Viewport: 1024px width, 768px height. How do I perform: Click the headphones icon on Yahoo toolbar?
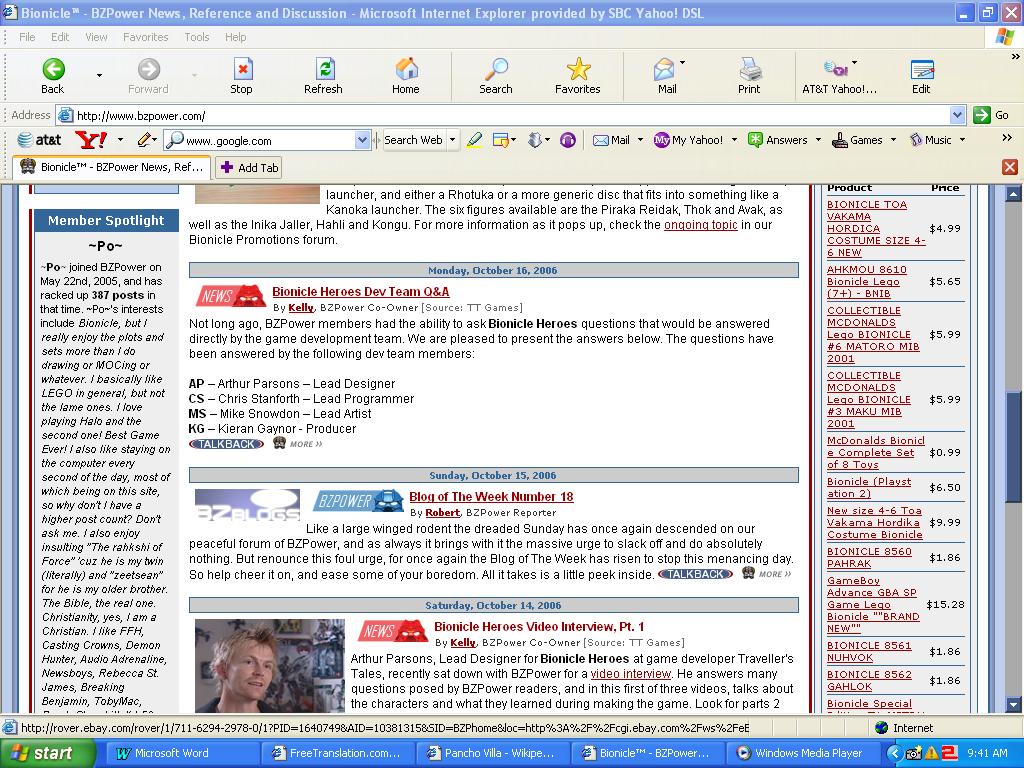click(568, 139)
